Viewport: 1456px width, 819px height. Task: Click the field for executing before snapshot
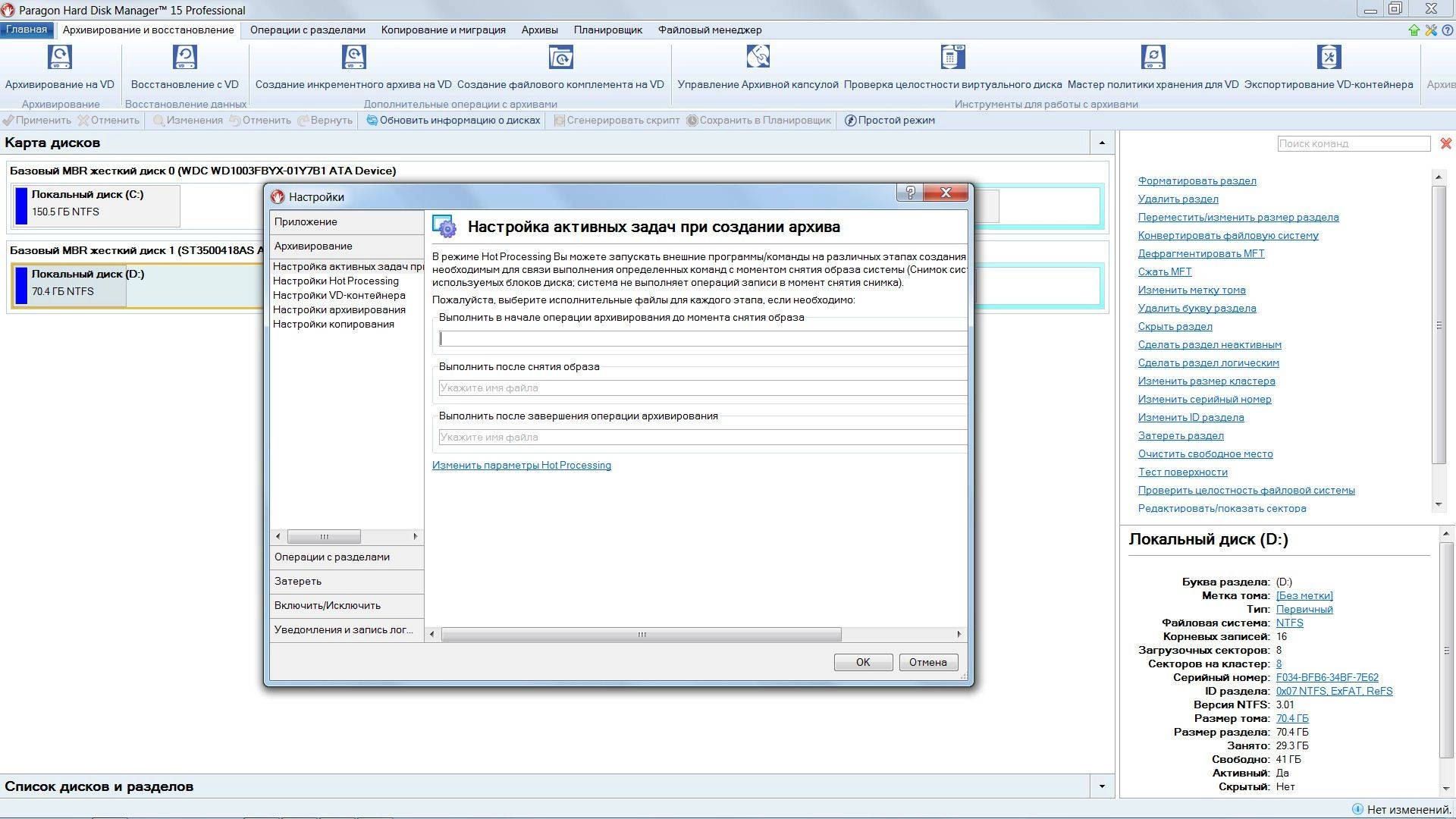pos(702,338)
